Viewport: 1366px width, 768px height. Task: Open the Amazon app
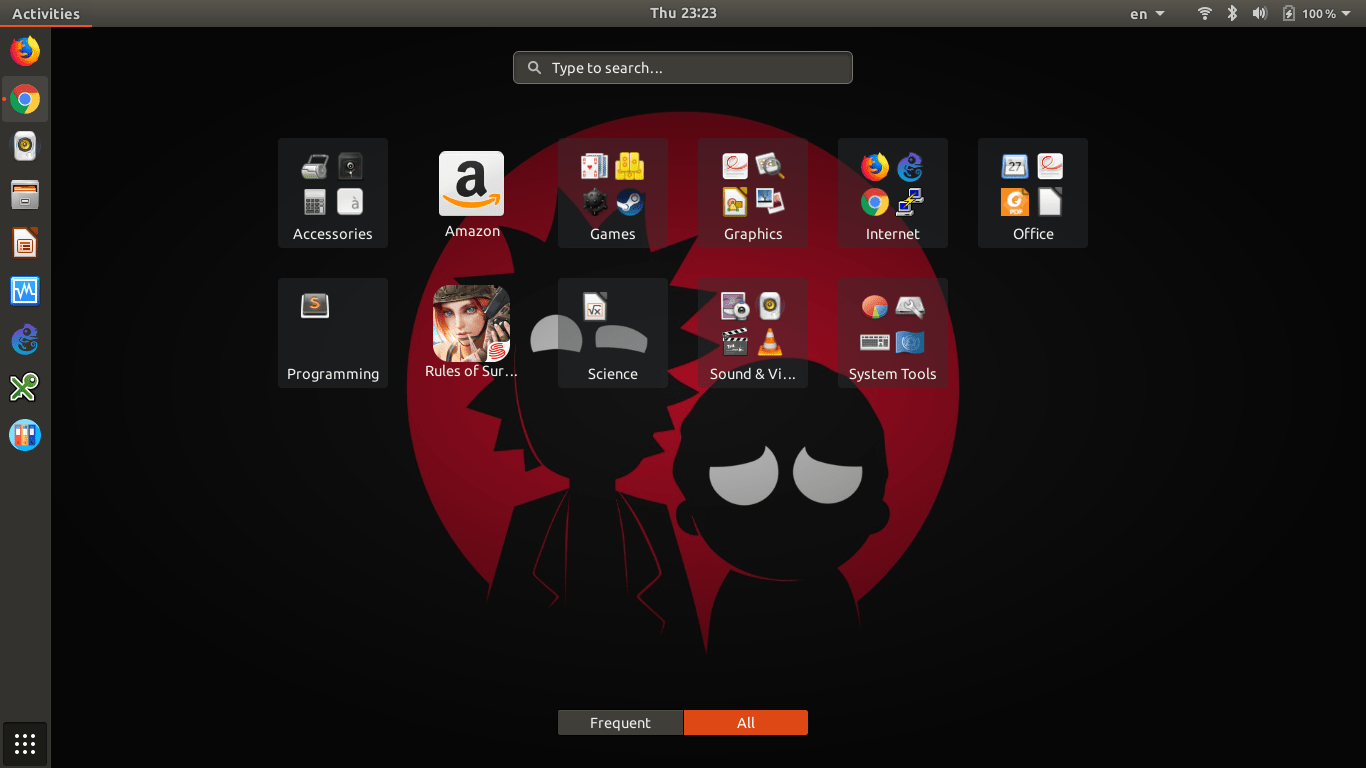[x=472, y=195]
